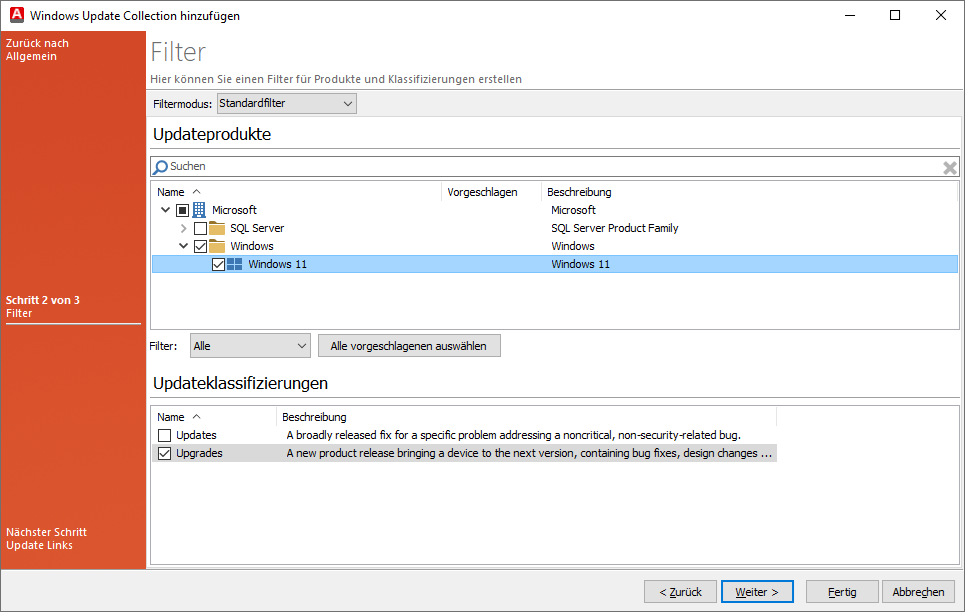965x612 pixels.
Task: Uncheck the Windows 11 checkbox
Action: [218, 264]
